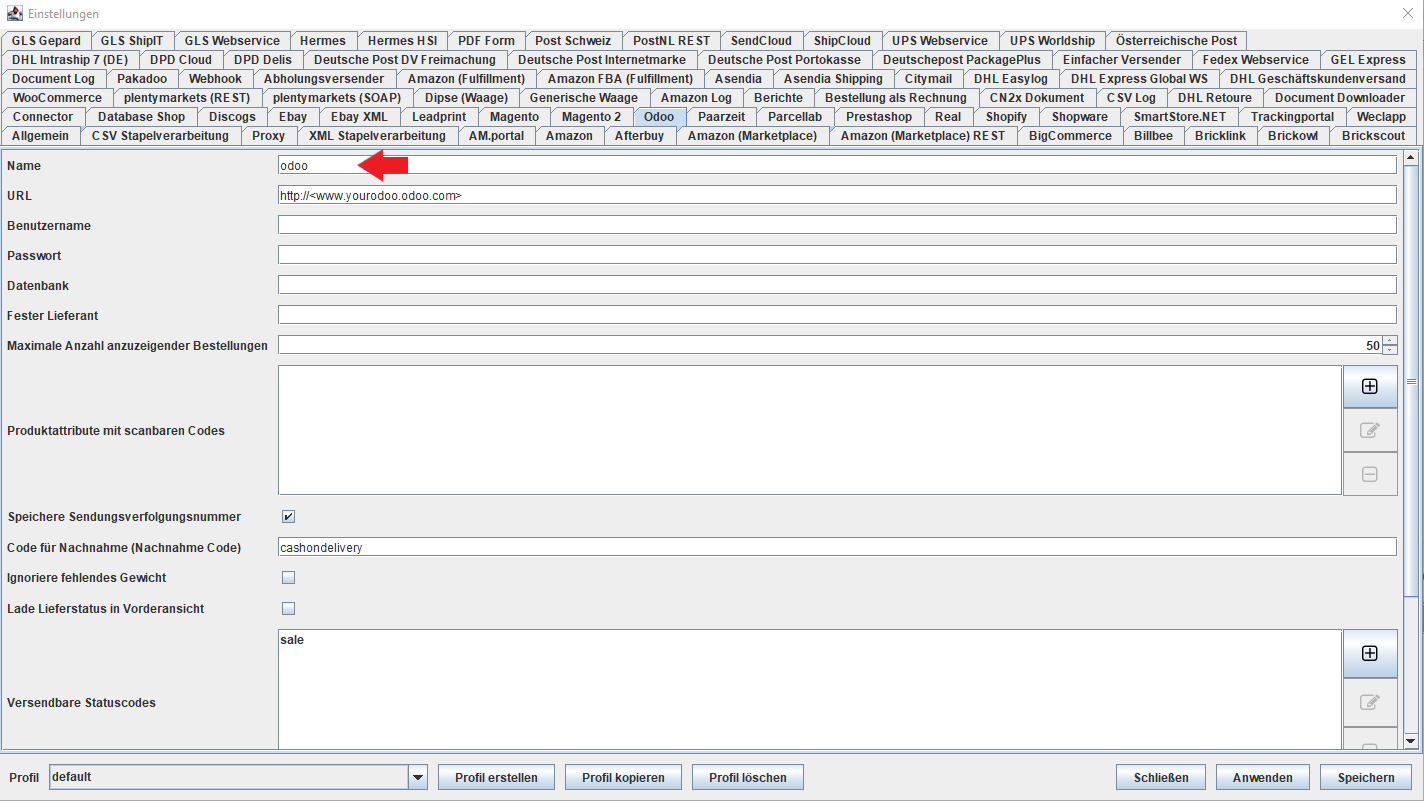Select the Ebay XML tab
Viewport: 1424px width, 801px height.
click(359, 117)
